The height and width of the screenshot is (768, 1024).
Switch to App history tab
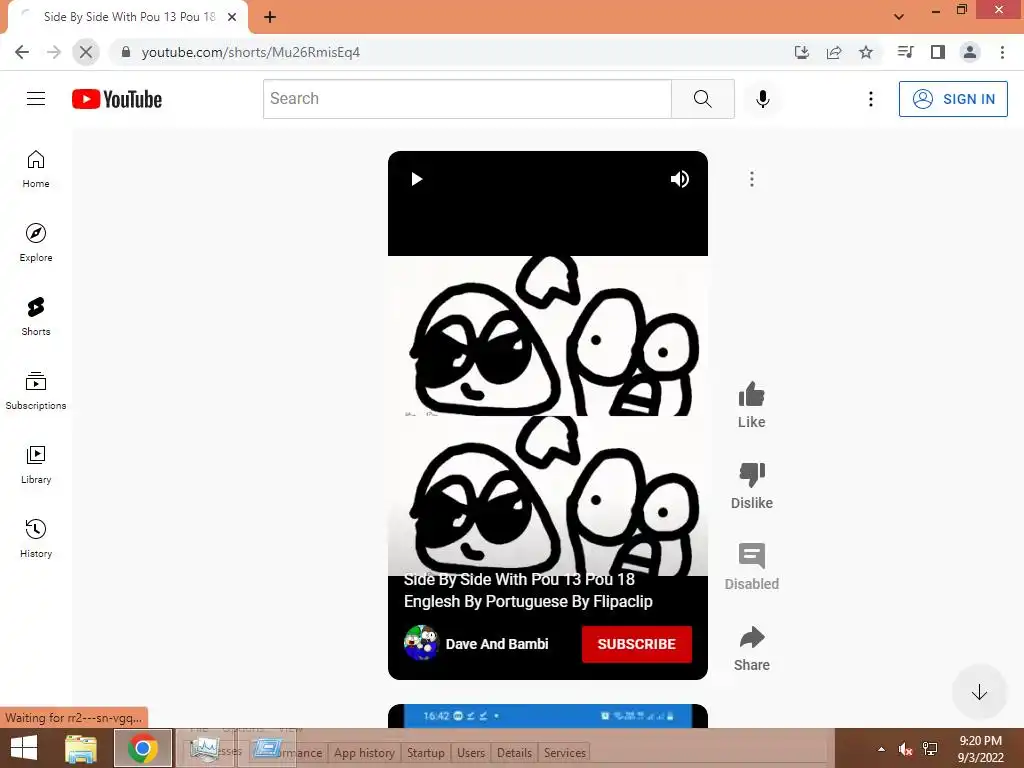point(364,753)
